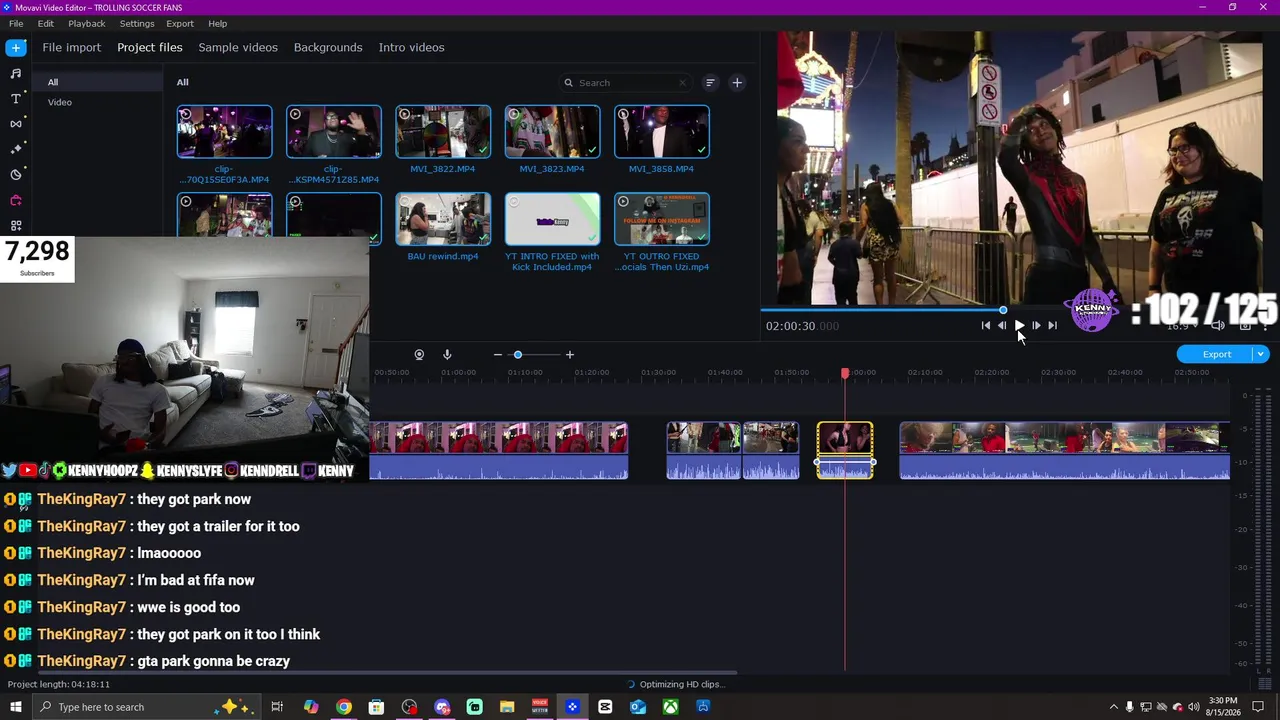Image resolution: width=1280 pixels, height=720 pixels.
Task: Select the MVI_3823.MP4 thumbnail
Action: pyautogui.click(x=552, y=132)
